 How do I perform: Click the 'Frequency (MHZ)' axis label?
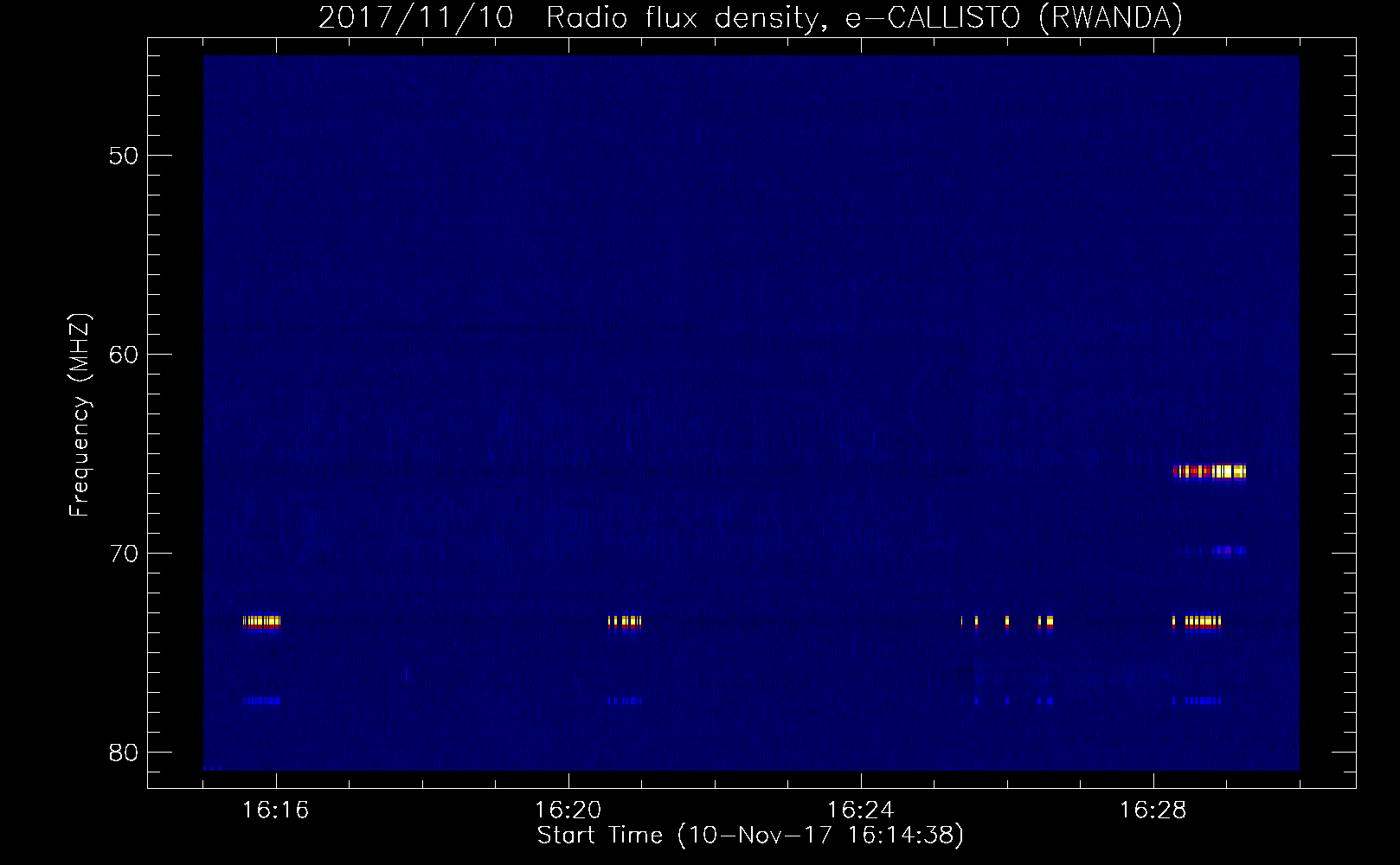point(80,415)
